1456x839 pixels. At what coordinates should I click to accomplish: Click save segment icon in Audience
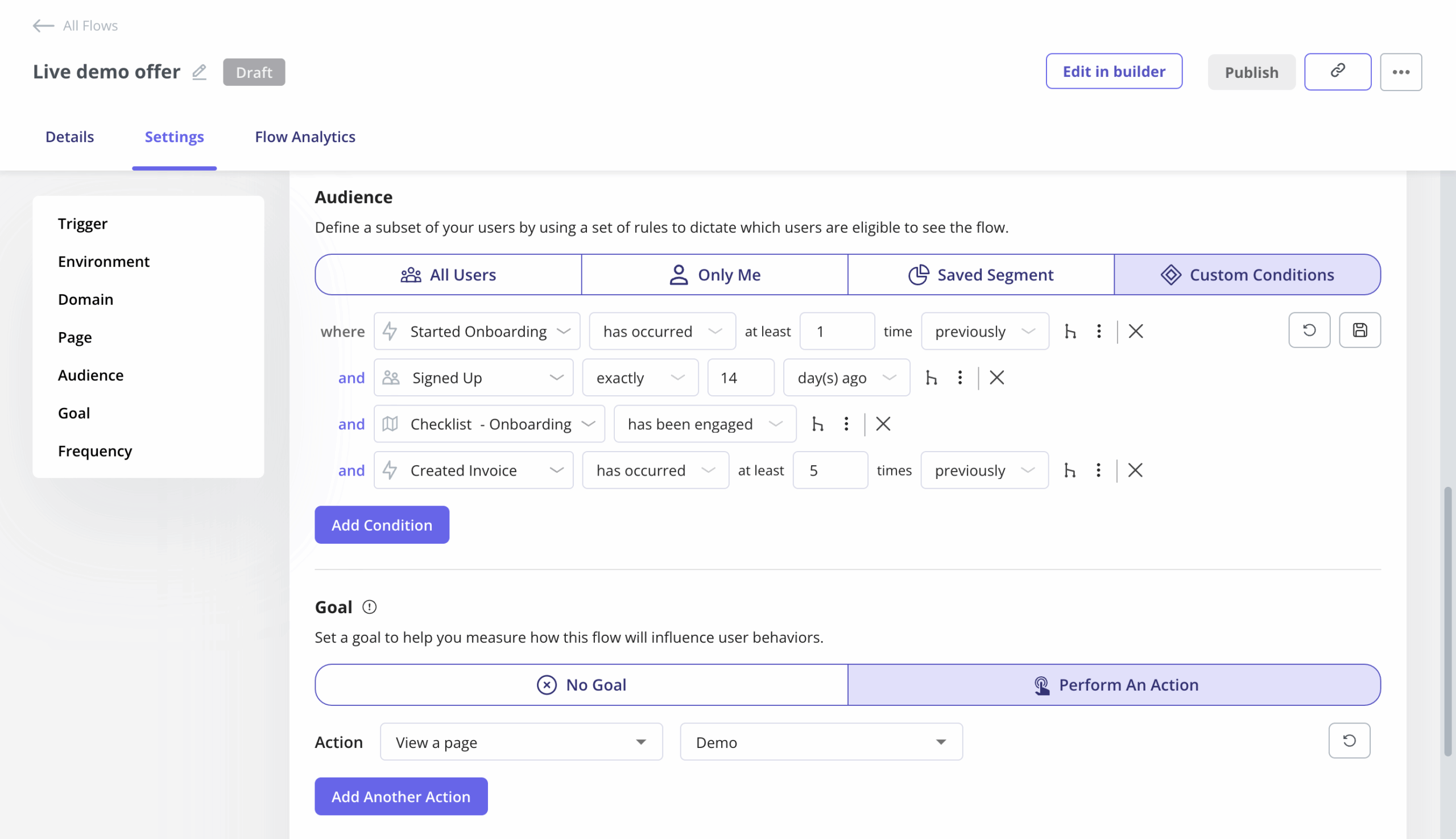[x=1359, y=330]
